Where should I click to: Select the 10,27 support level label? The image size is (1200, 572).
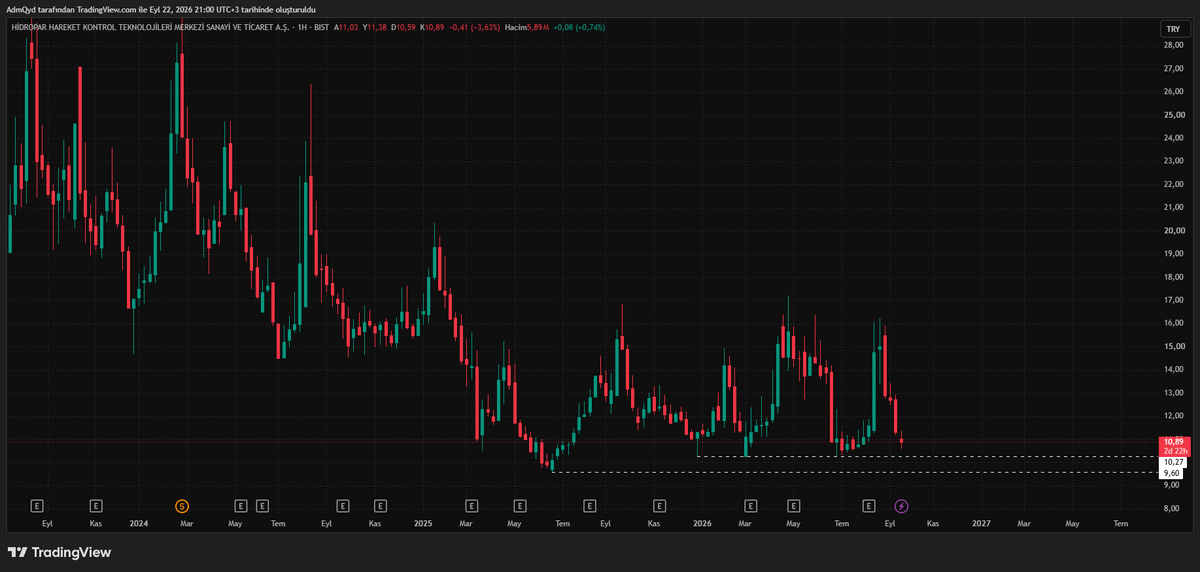tap(1172, 462)
